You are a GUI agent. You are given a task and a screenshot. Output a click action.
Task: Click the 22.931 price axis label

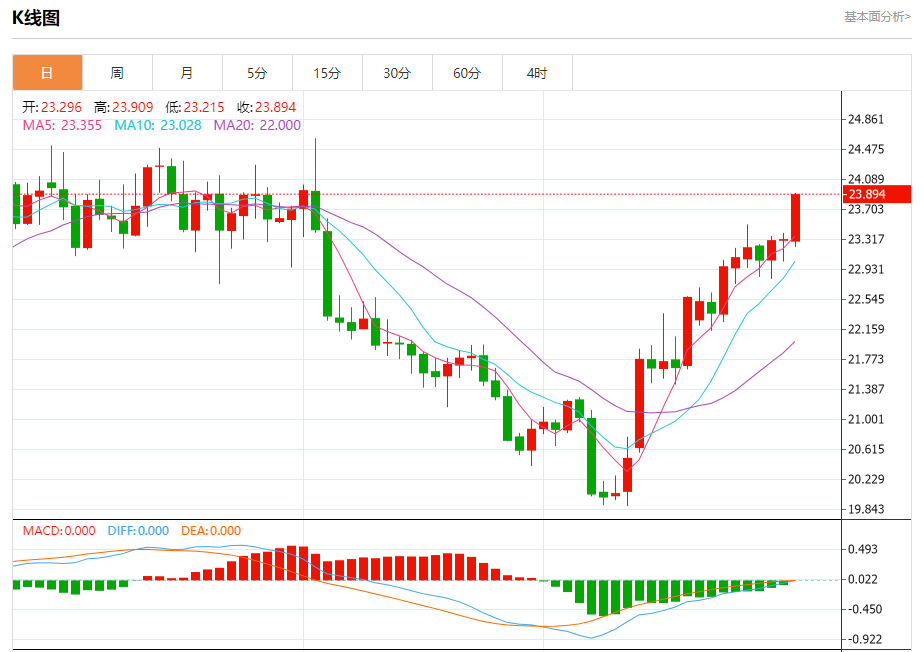(x=866, y=269)
